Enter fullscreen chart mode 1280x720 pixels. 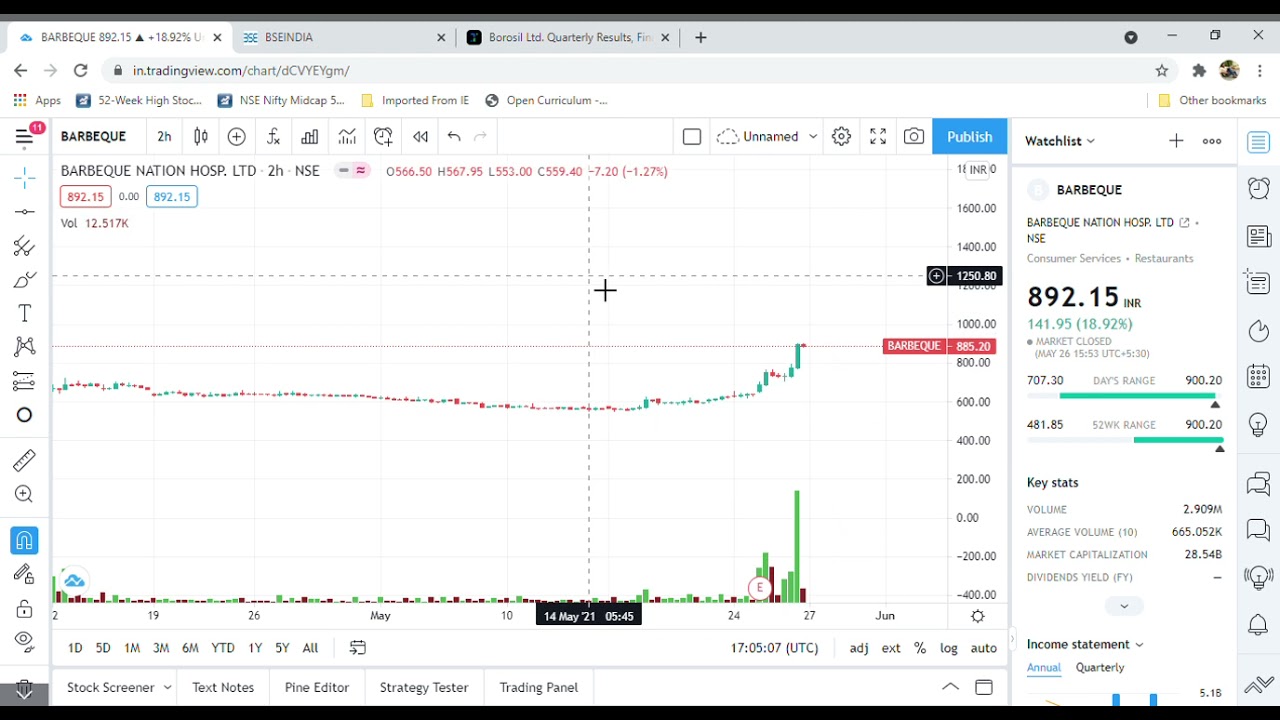tap(878, 137)
